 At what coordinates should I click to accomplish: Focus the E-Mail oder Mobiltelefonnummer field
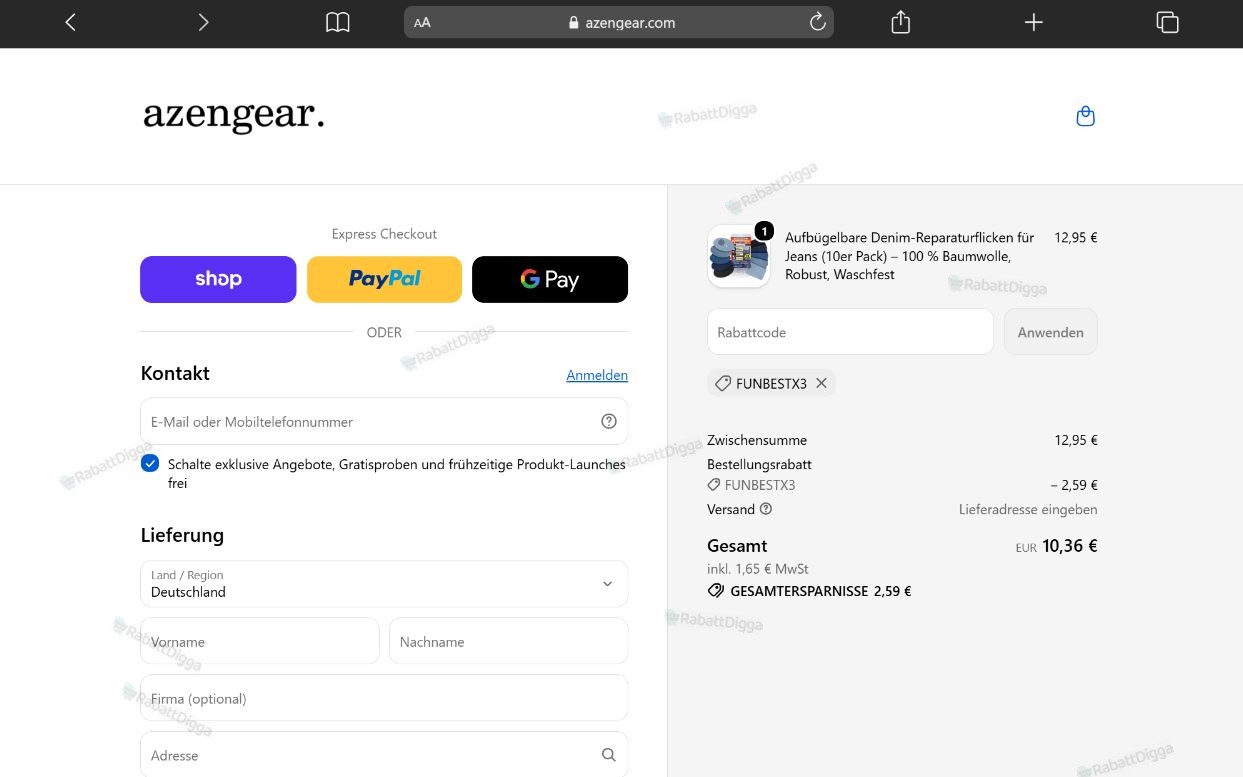384,421
